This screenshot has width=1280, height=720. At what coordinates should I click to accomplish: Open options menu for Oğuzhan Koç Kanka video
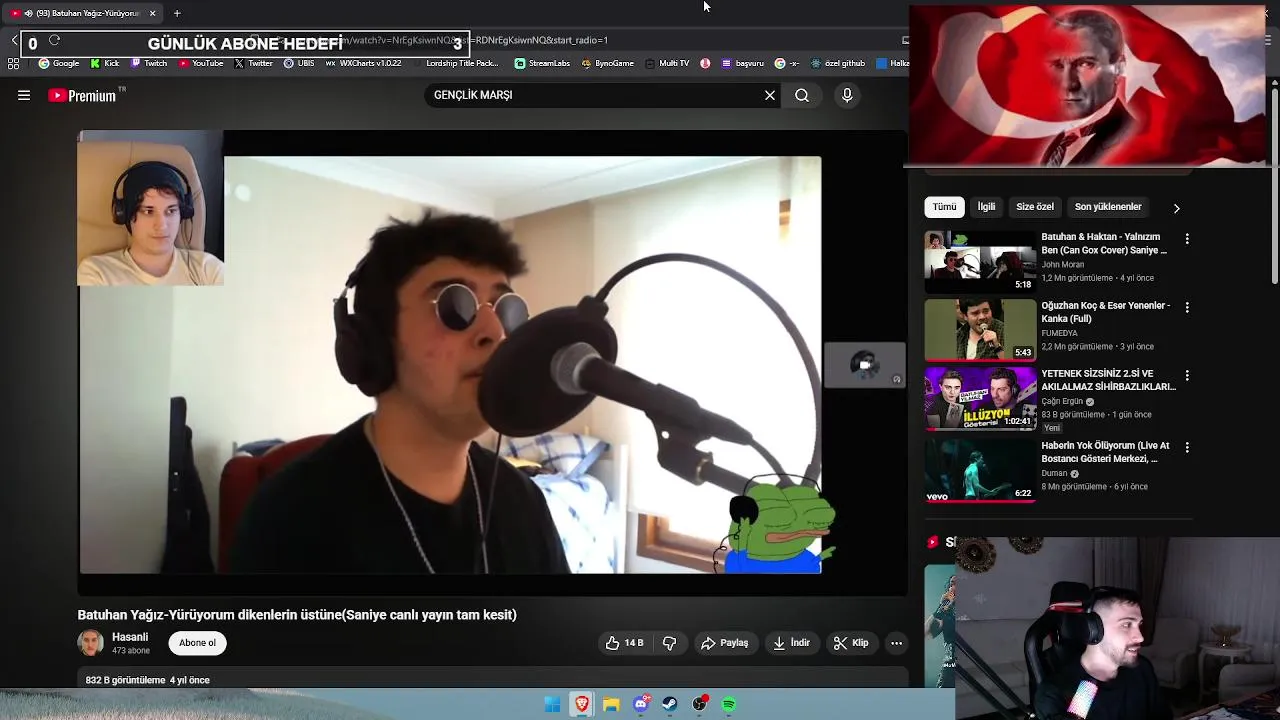tap(1187, 308)
